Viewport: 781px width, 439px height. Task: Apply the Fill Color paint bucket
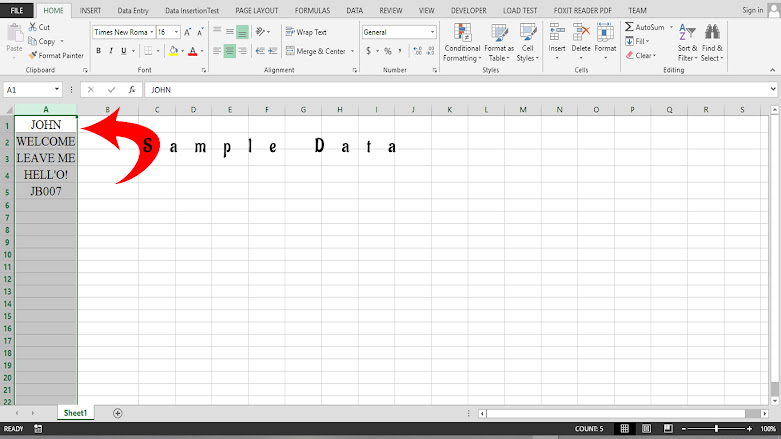coord(173,51)
